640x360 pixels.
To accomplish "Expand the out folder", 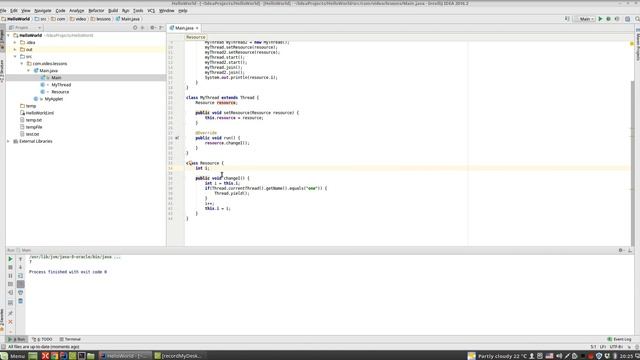I will tap(15, 49).
